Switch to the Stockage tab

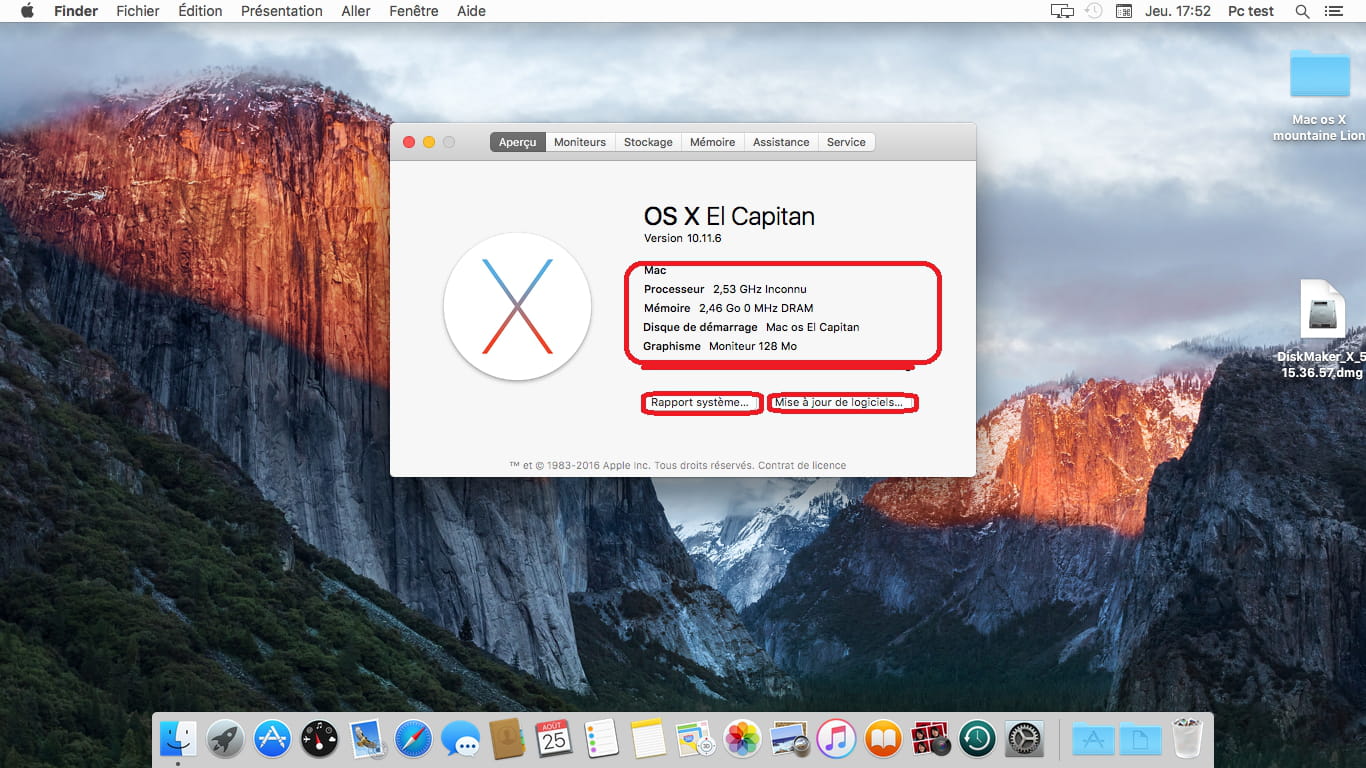[648, 142]
